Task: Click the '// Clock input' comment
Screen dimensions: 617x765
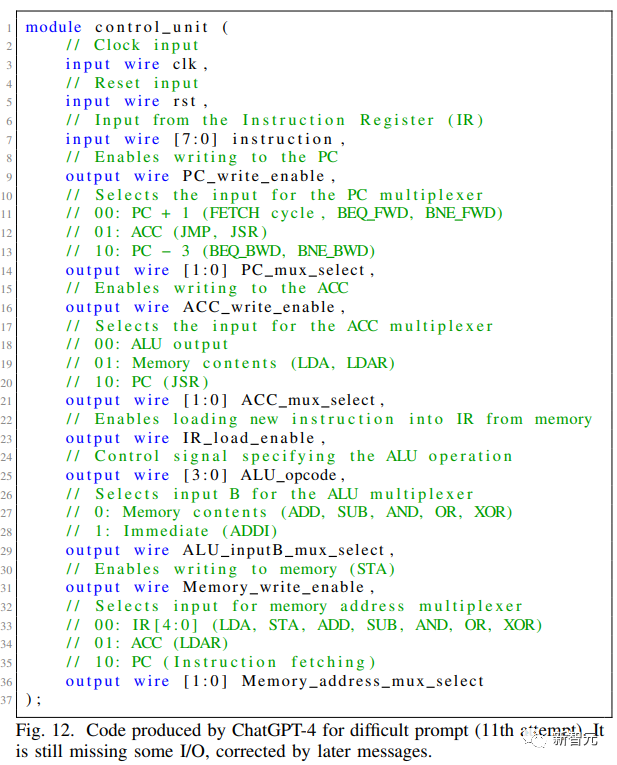Action: click(133, 45)
